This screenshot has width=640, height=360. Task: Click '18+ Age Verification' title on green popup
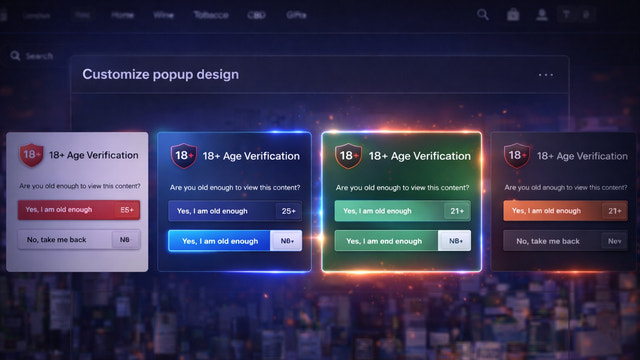[x=420, y=156]
